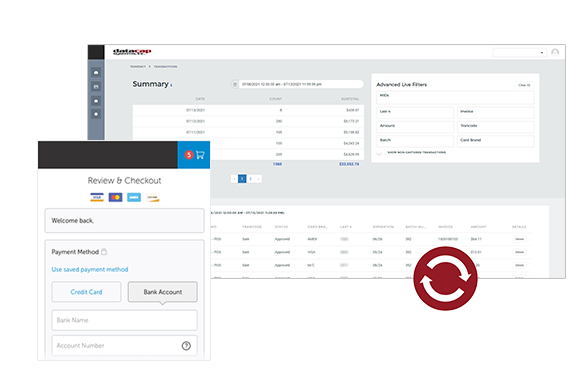
Task: Open the top-right account dropdown
Action: pyautogui.click(x=520, y=52)
